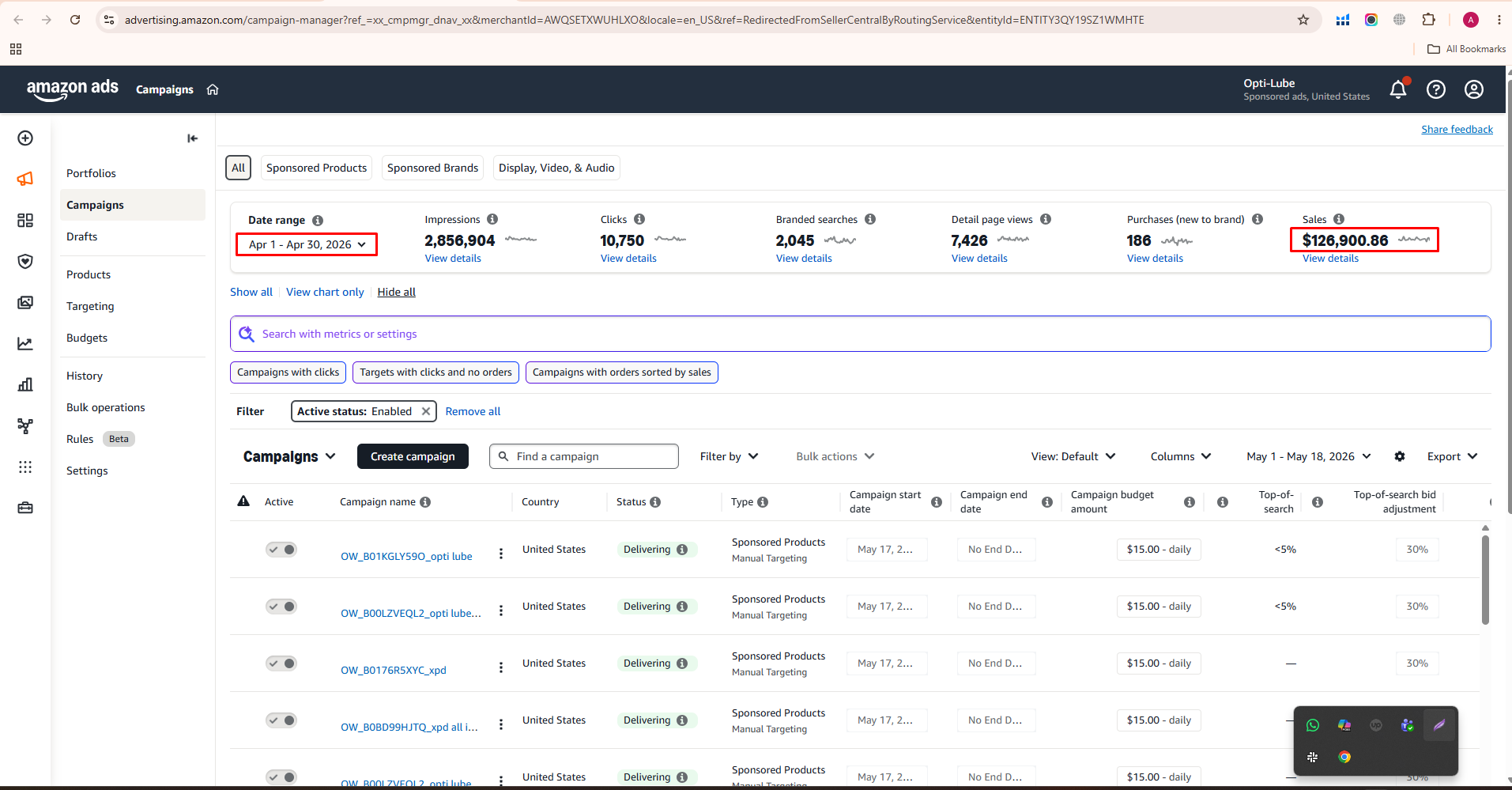Click the Share feedback link
Screen dimensions: 1512x790
(x=1457, y=130)
